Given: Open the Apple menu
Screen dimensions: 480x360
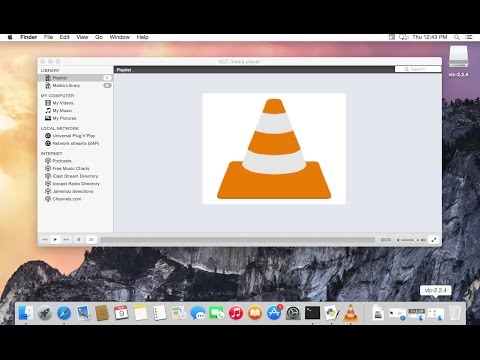Looking at the screenshot, I should [x=10, y=37].
